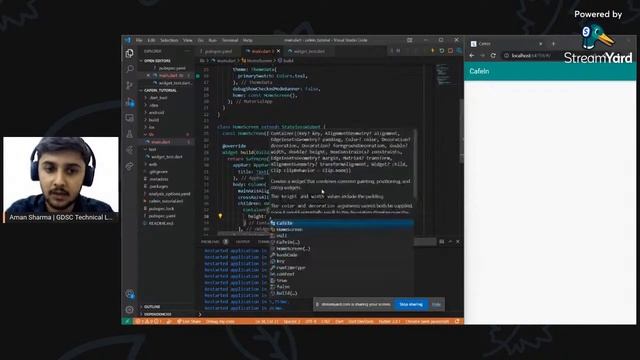Viewport: 640px width, 360px height.
Task: Close the bottom panel with X icon
Action: pos(458,242)
